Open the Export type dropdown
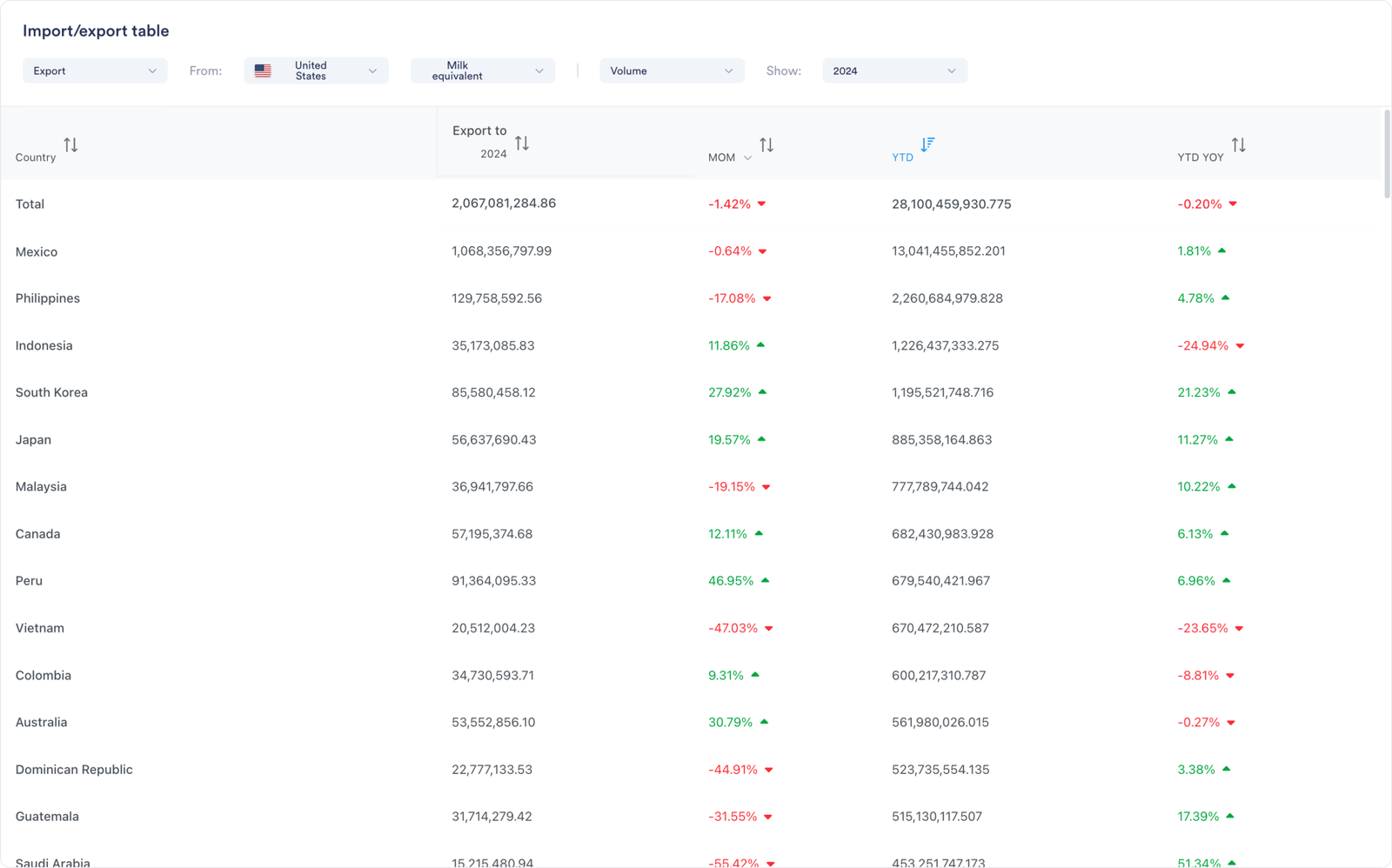The image size is (1392, 868). [95, 71]
